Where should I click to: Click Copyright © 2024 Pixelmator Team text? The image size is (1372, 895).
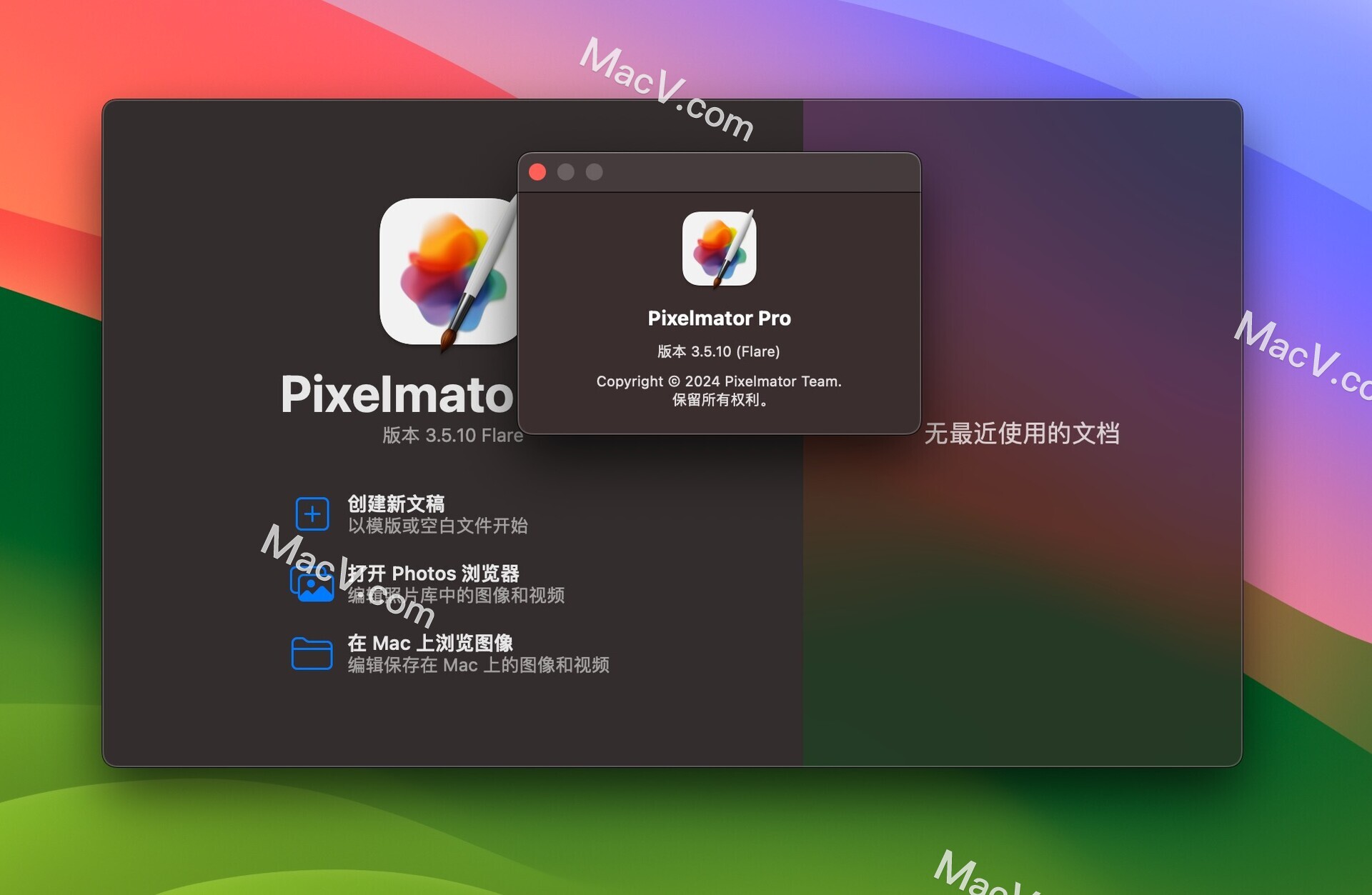click(x=719, y=381)
